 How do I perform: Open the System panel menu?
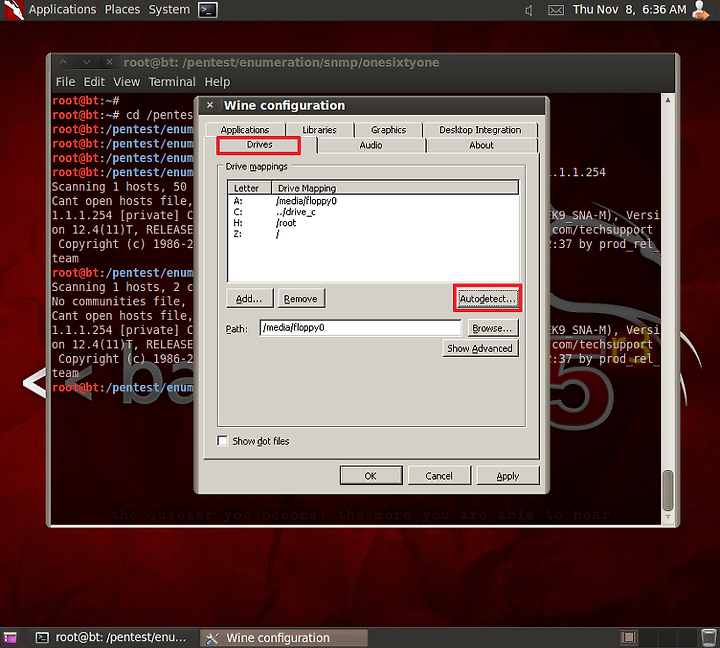point(169,9)
